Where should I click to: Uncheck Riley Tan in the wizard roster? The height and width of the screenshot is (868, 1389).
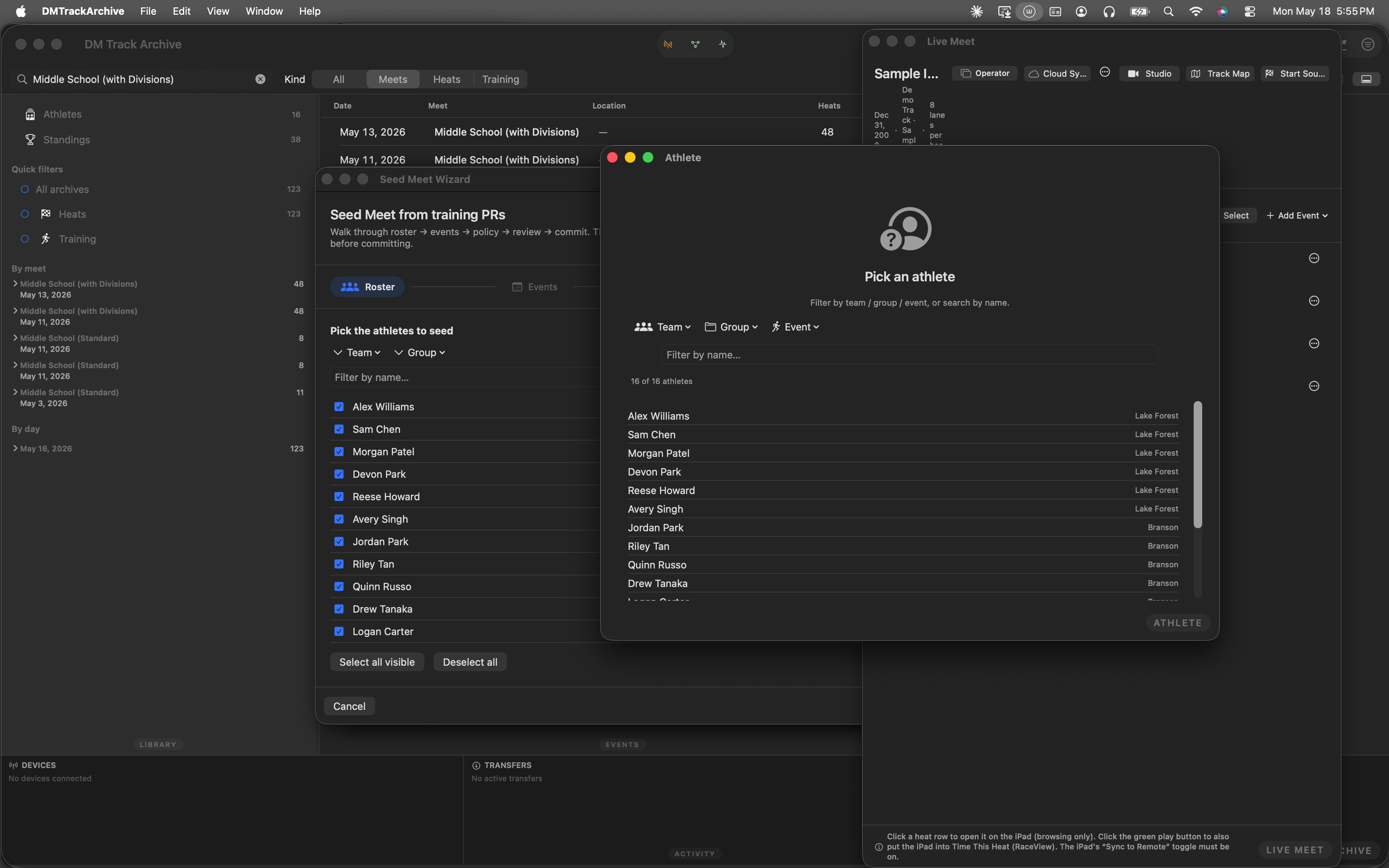point(339,564)
